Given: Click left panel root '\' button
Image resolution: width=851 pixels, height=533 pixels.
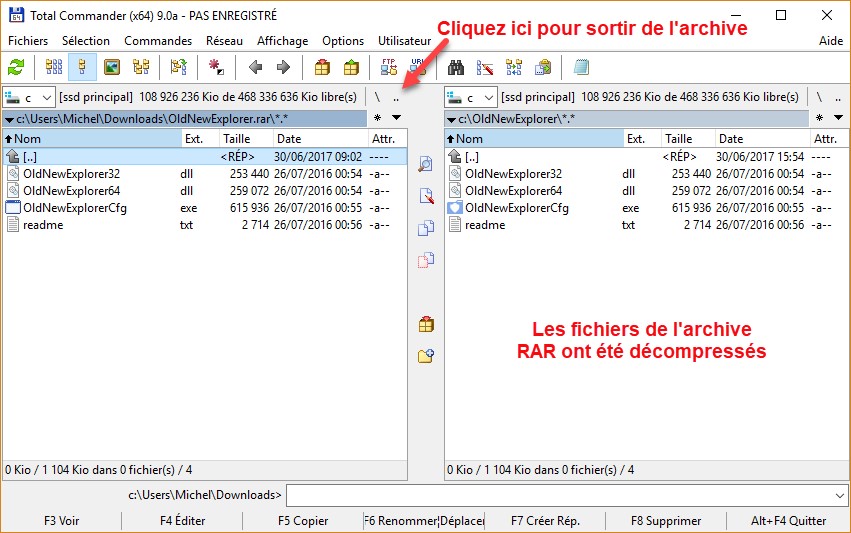Looking at the screenshot, I should click(377, 98).
